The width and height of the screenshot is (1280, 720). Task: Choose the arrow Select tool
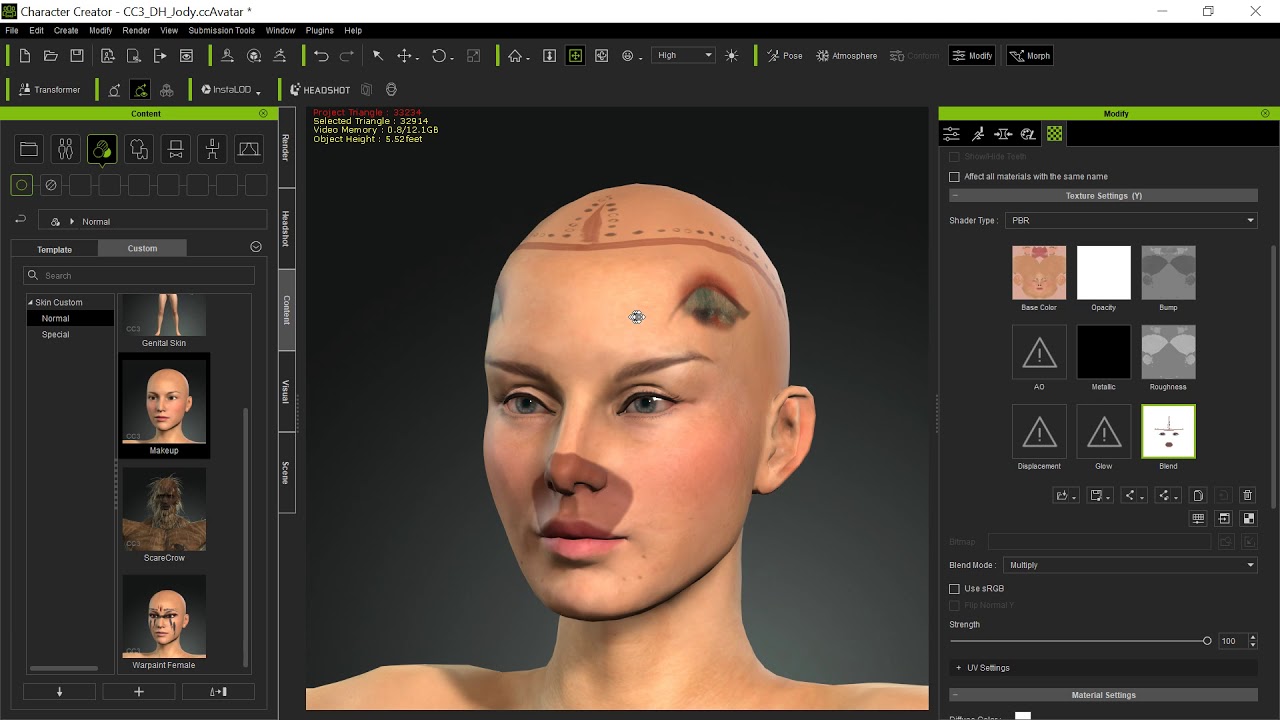[377, 56]
